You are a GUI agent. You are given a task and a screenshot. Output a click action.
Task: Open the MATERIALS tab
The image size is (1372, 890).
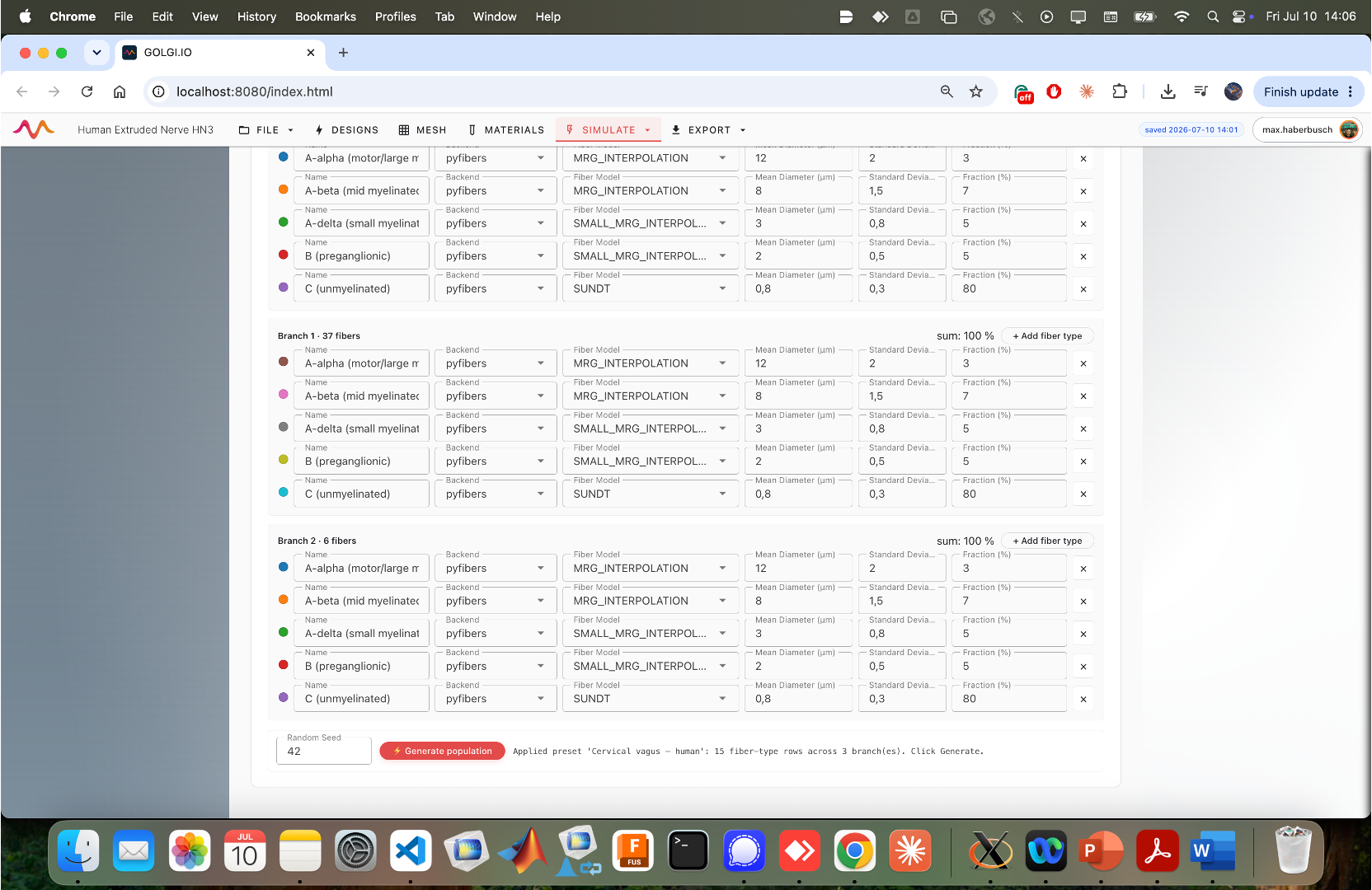(506, 129)
